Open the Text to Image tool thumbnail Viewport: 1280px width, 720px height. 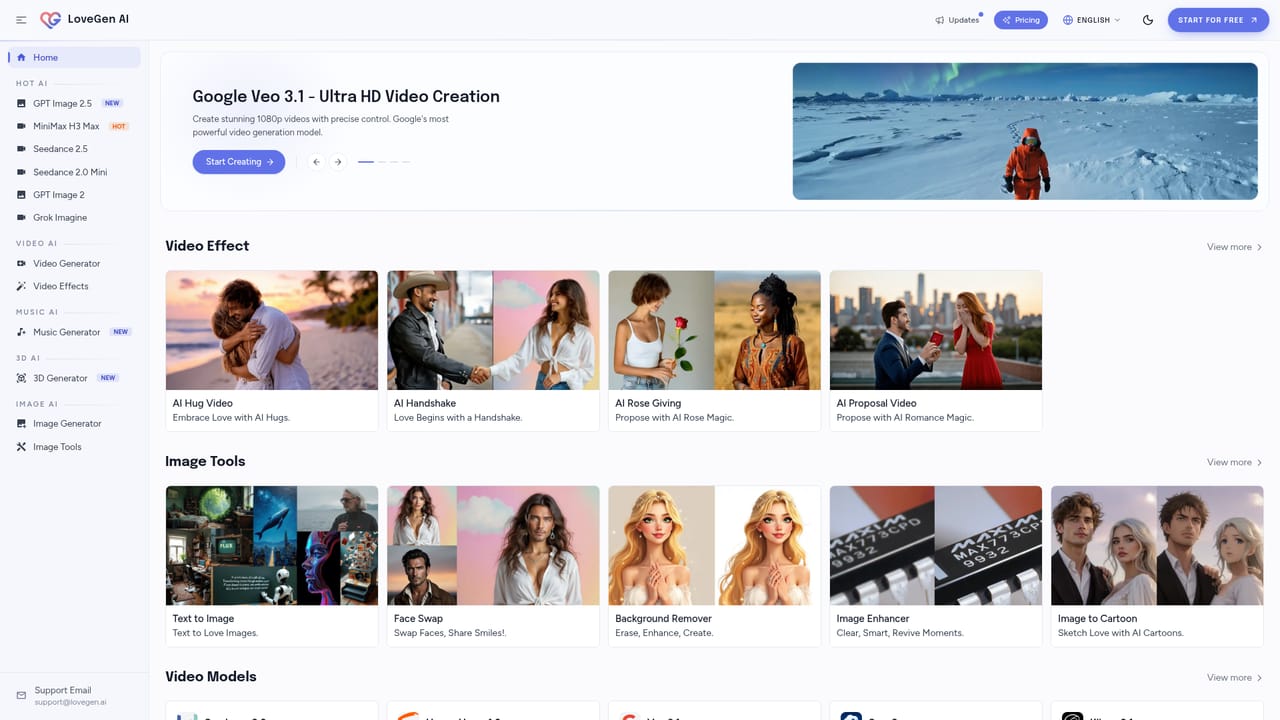pyautogui.click(x=272, y=545)
